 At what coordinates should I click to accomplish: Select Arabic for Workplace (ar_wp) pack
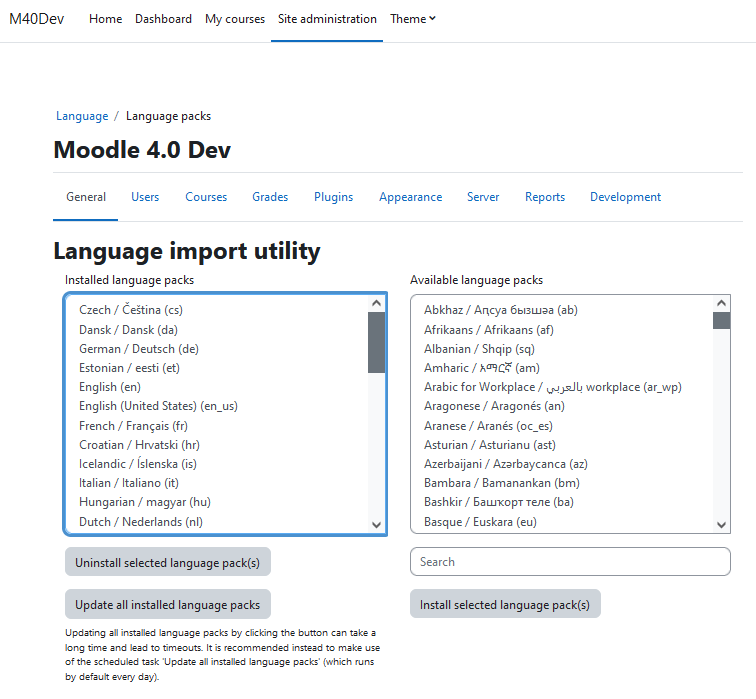pyautogui.click(x=562, y=387)
